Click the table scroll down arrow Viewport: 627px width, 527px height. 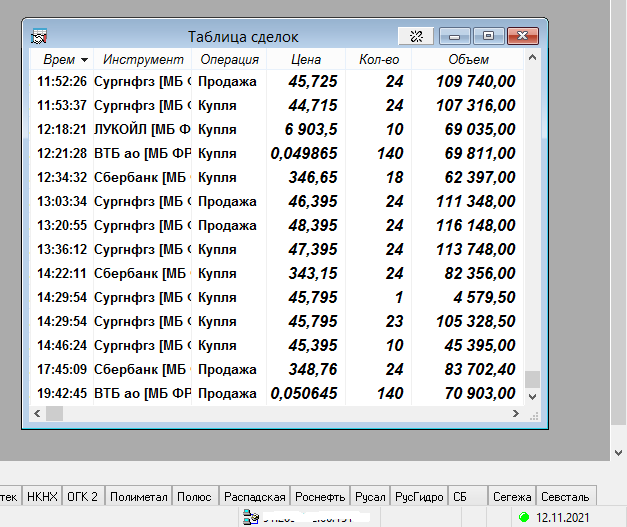point(532,397)
